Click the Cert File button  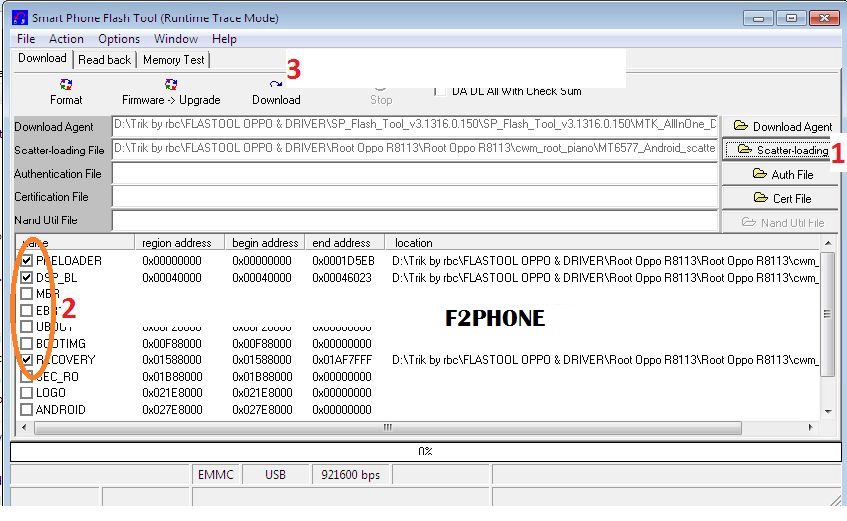(x=783, y=198)
